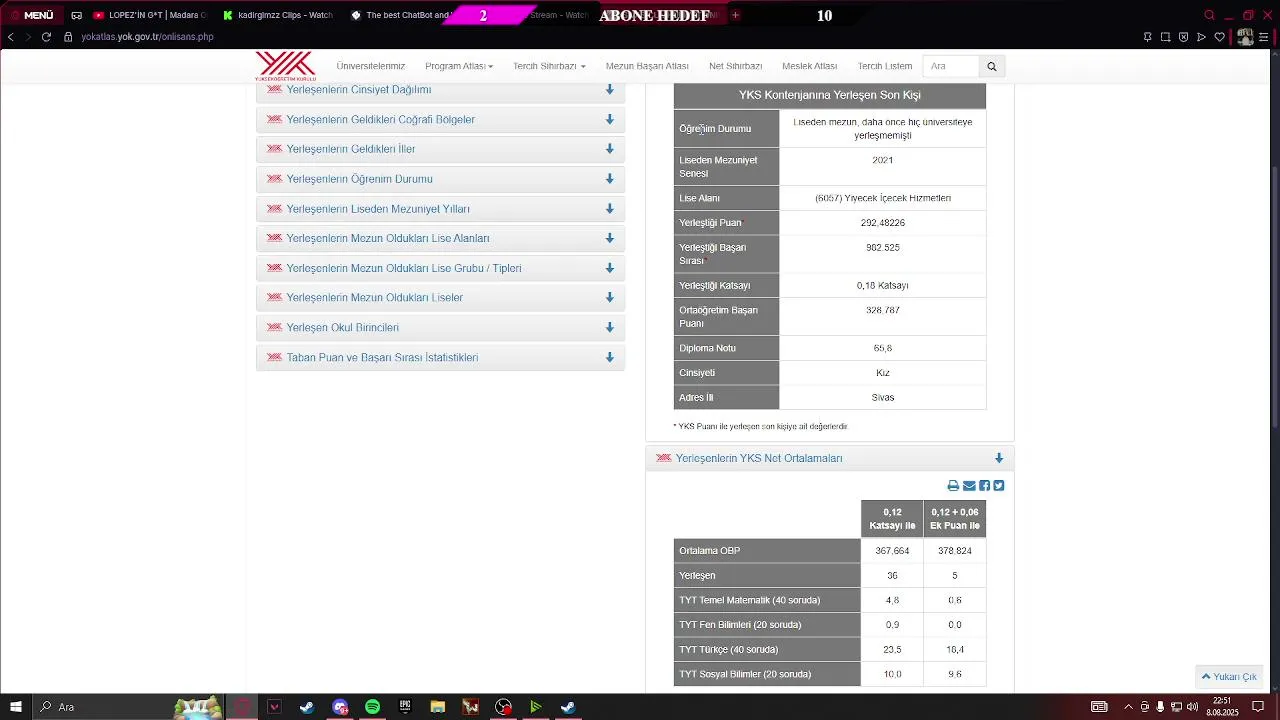This screenshot has height=720, width=1280.
Task: Click the Adres İli value Sivas
Action: 883,398
